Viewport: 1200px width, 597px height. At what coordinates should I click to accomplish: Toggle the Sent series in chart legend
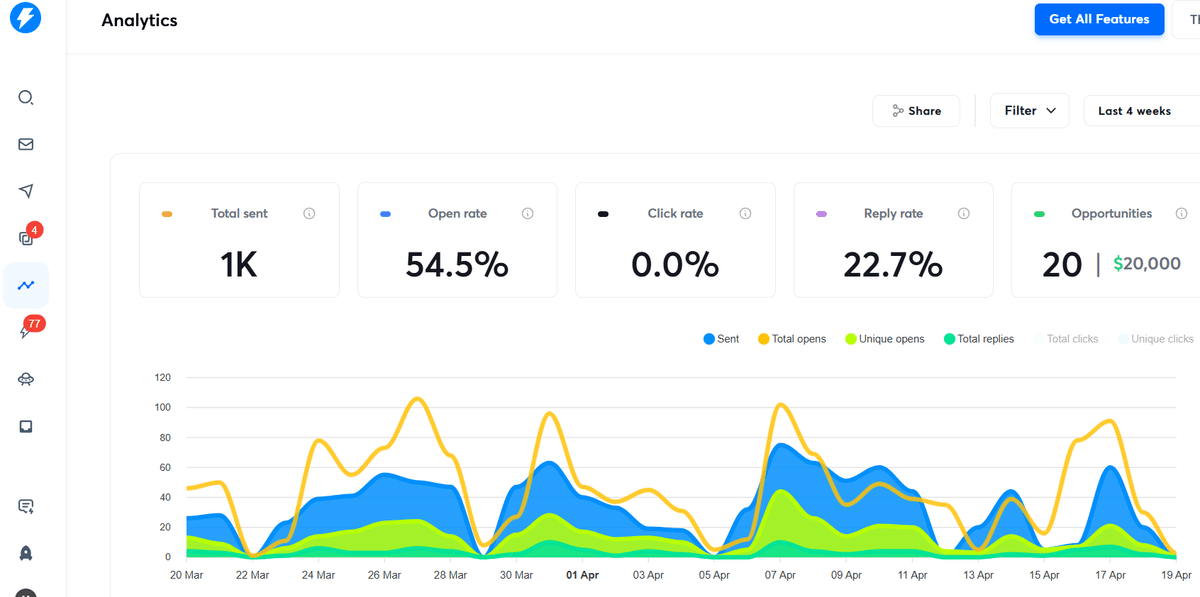pyautogui.click(x=721, y=339)
